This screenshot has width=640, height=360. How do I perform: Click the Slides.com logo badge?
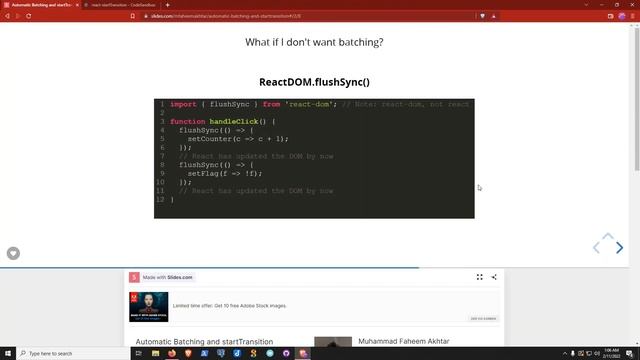point(134,278)
